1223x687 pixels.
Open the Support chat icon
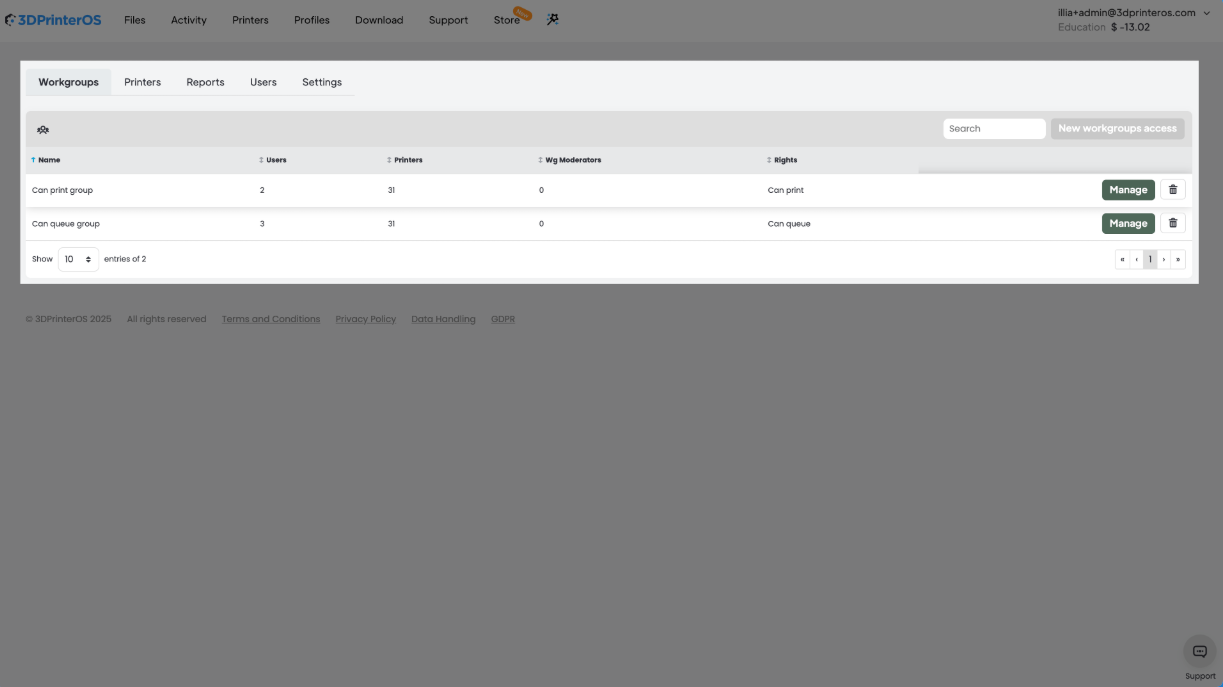pyautogui.click(x=1200, y=652)
